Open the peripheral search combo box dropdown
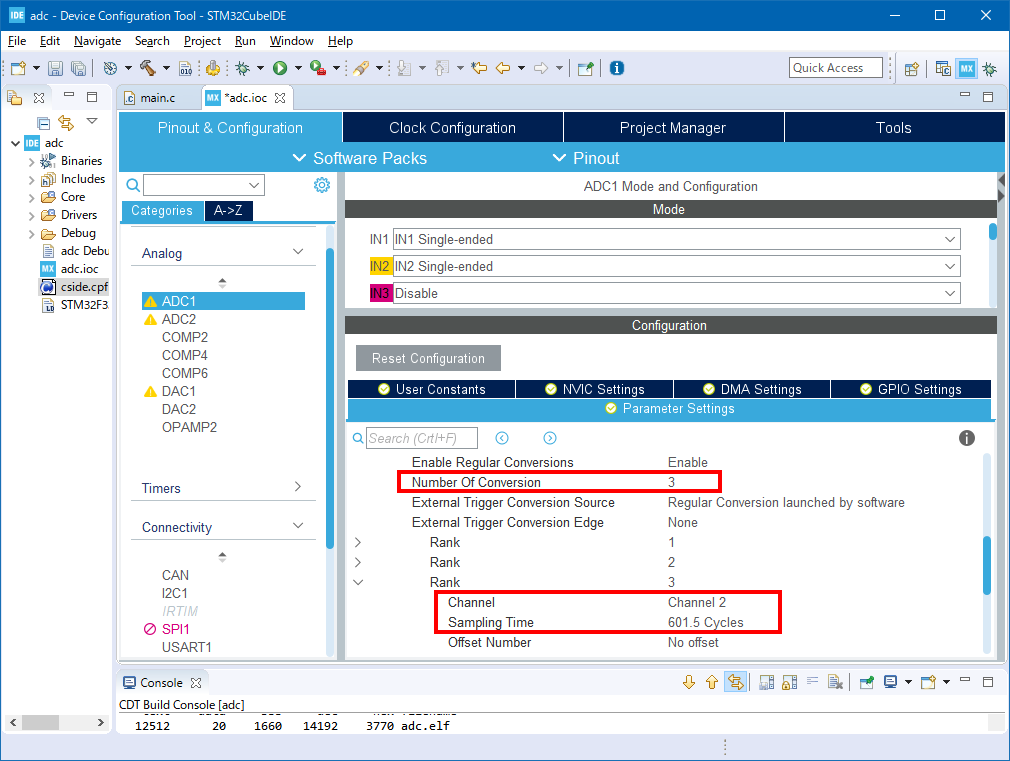Screen dimensions: 1010x761 tap(254, 186)
